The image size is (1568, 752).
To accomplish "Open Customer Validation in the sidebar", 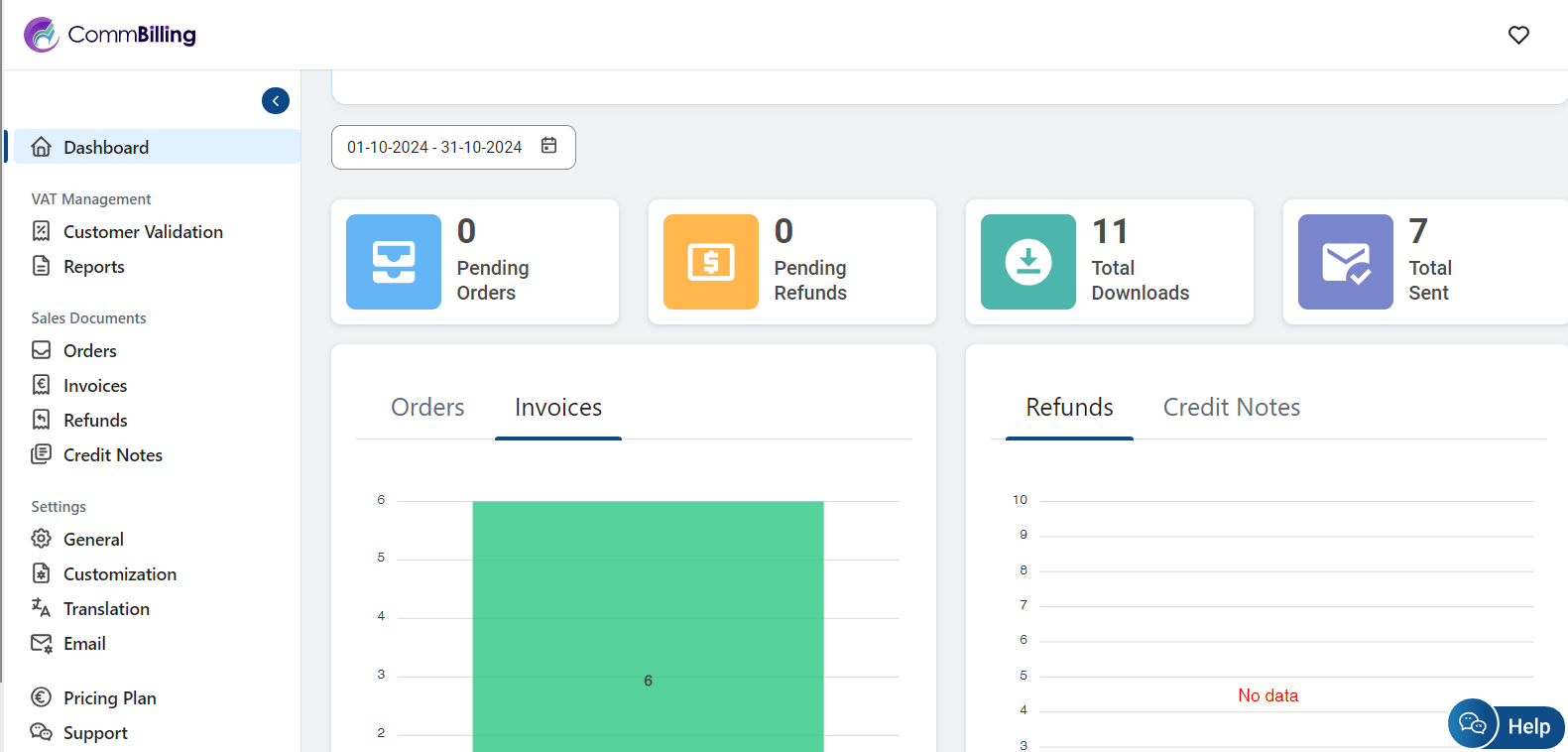I will click(143, 232).
